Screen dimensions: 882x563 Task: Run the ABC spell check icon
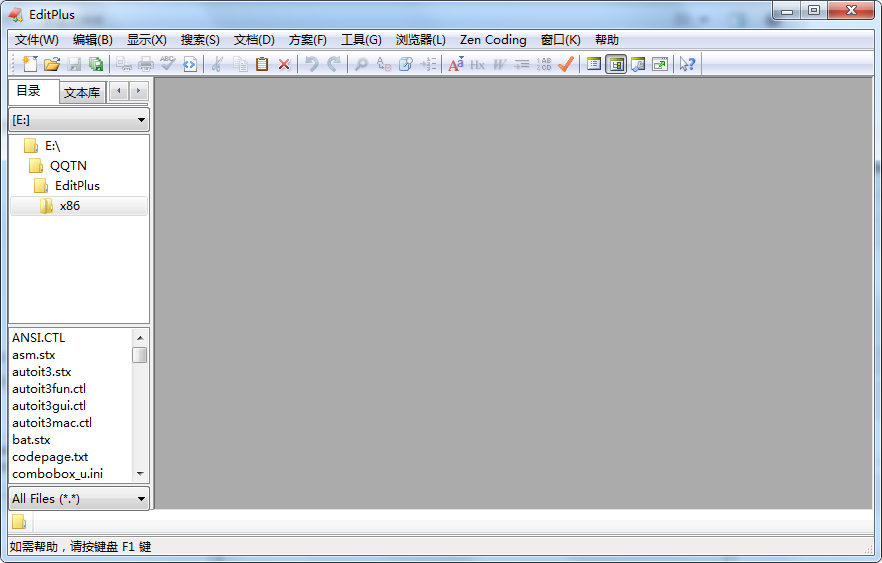click(x=168, y=64)
